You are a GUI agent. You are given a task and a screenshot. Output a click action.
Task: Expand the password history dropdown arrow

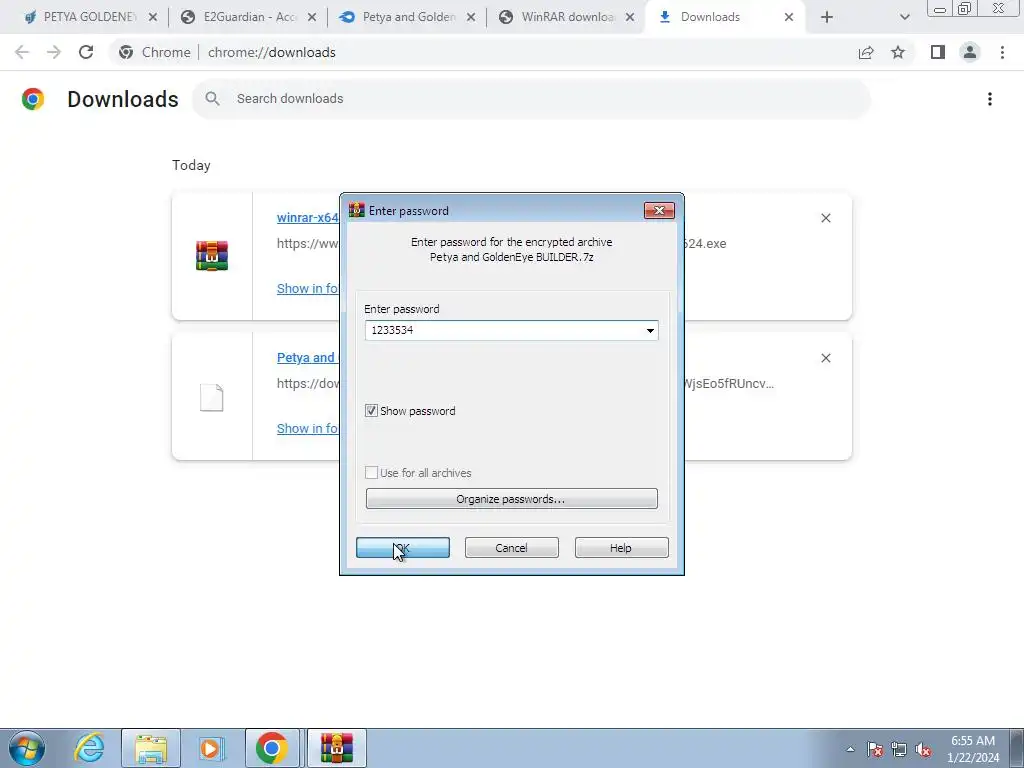(650, 330)
